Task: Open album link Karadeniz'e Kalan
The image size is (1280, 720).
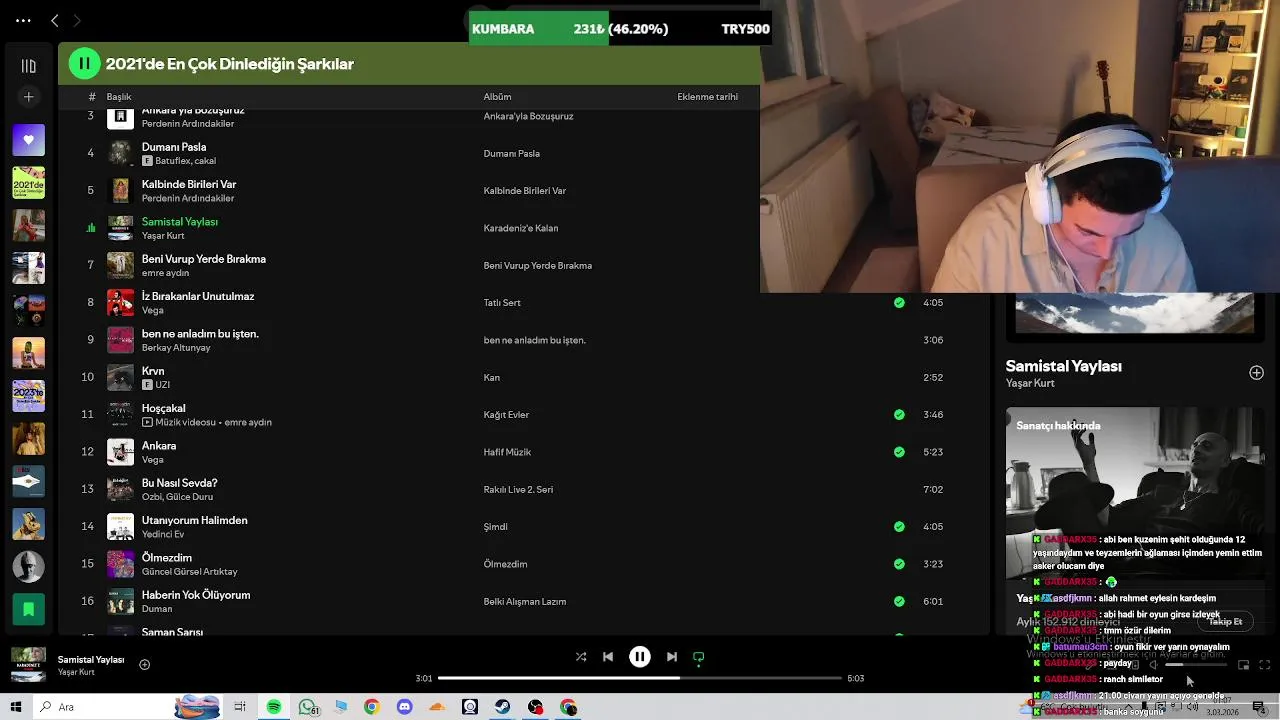Action: pyautogui.click(x=520, y=228)
